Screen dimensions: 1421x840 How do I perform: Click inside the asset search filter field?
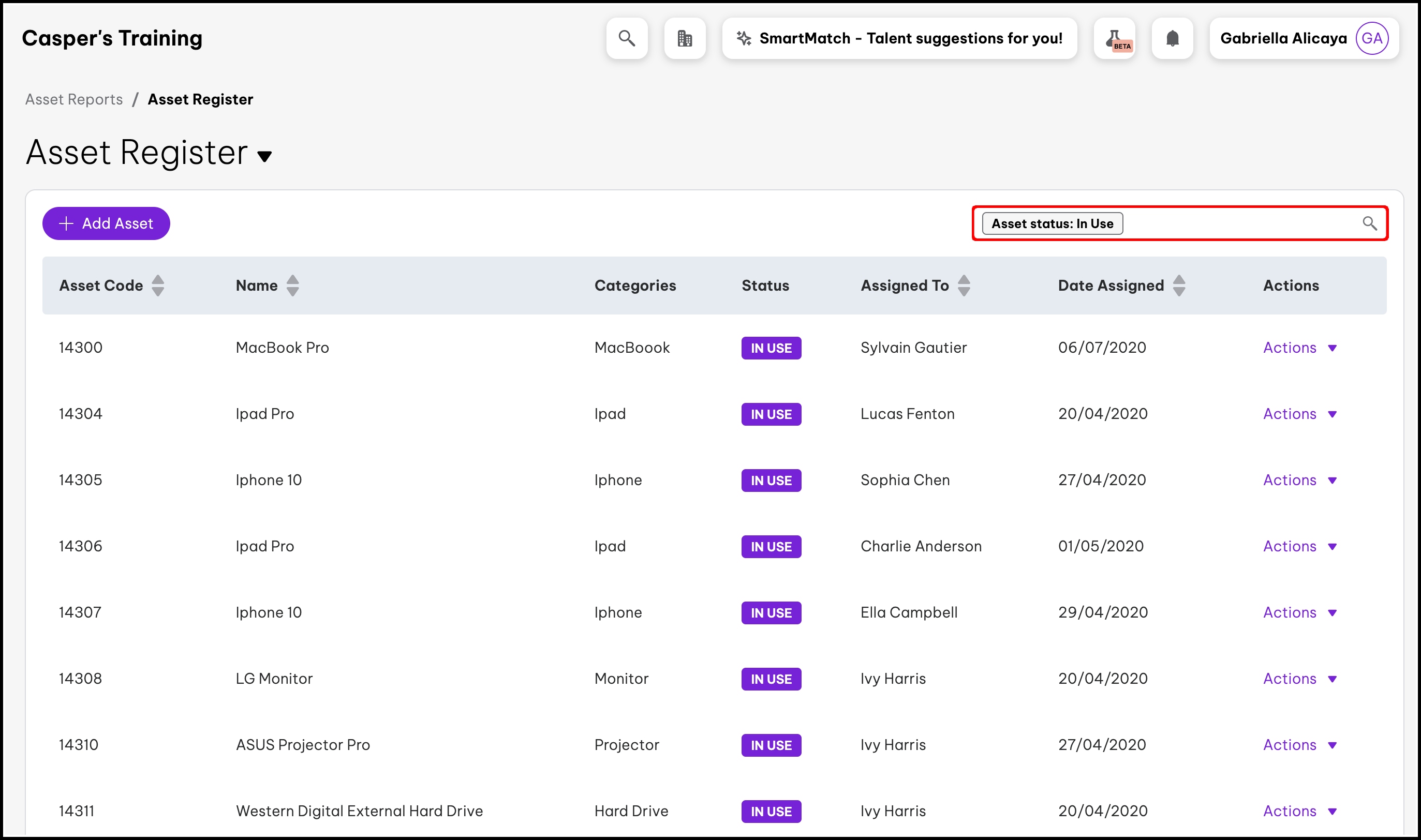[x=1240, y=223]
